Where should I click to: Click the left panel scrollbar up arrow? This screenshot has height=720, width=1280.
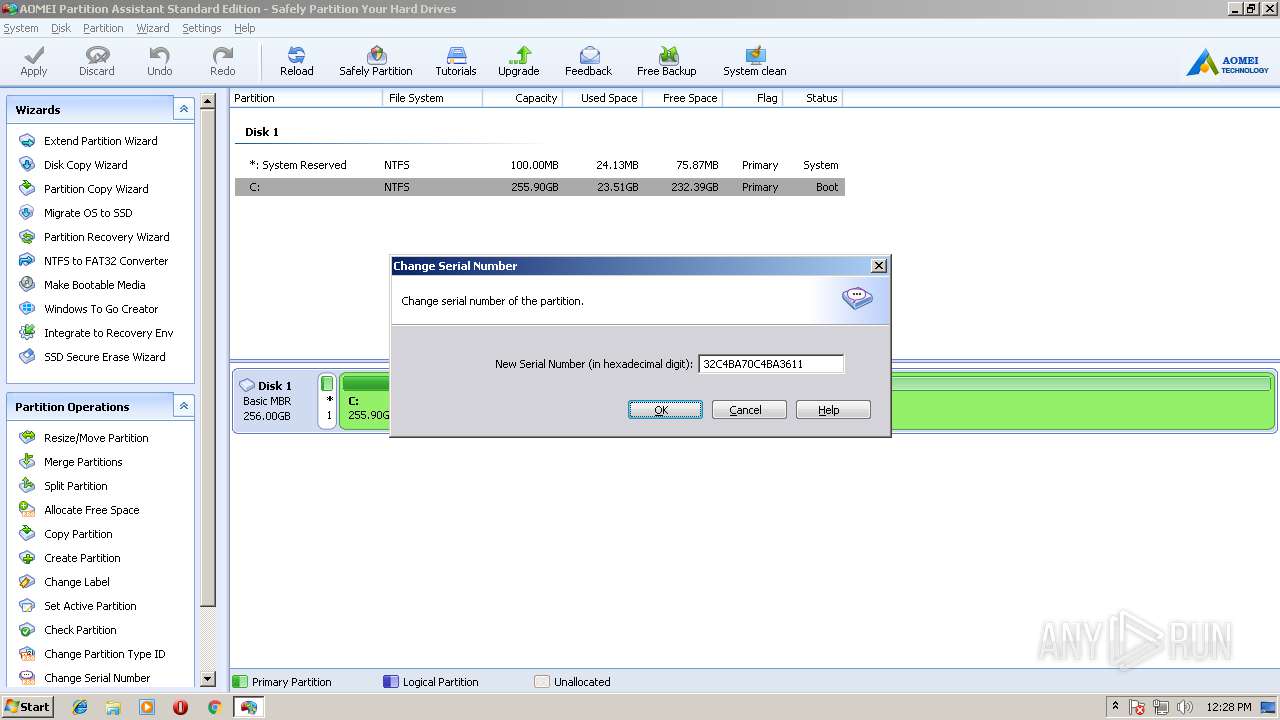coord(208,101)
